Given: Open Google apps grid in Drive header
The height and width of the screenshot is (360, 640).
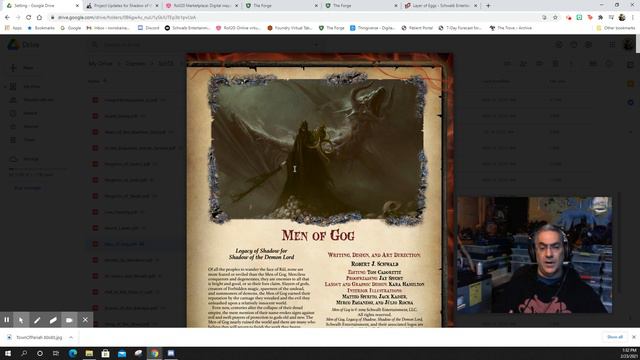Looking at the screenshot, I should (x=612, y=44).
